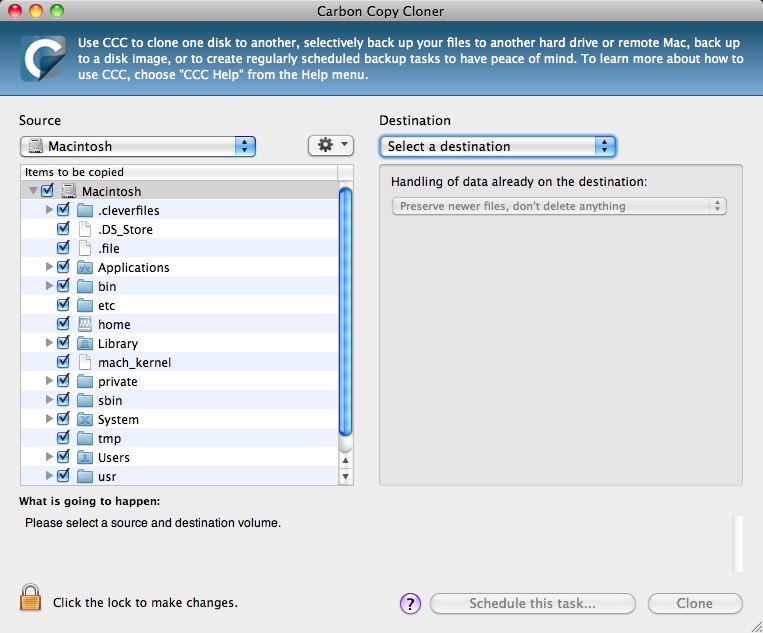
Task: Uncheck the .DS_Store checkbox
Action: pos(64,229)
